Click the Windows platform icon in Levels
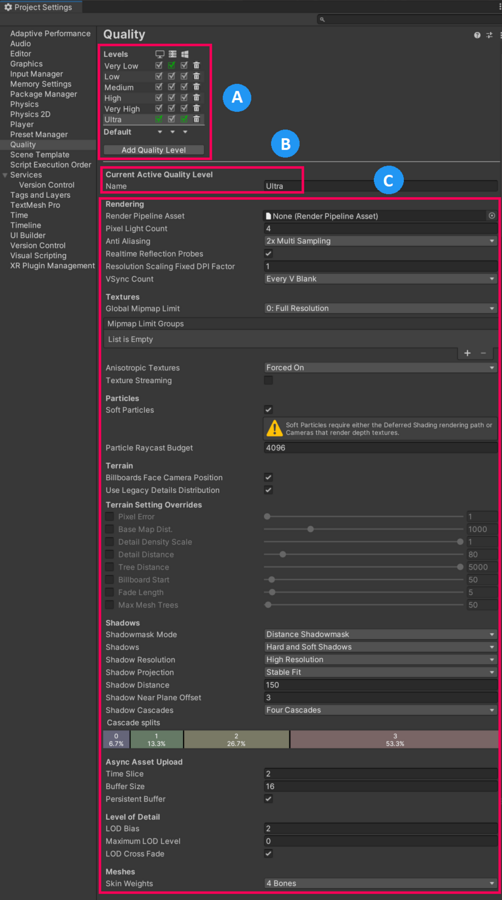Image resolution: width=502 pixels, height=900 pixels. (185, 54)
